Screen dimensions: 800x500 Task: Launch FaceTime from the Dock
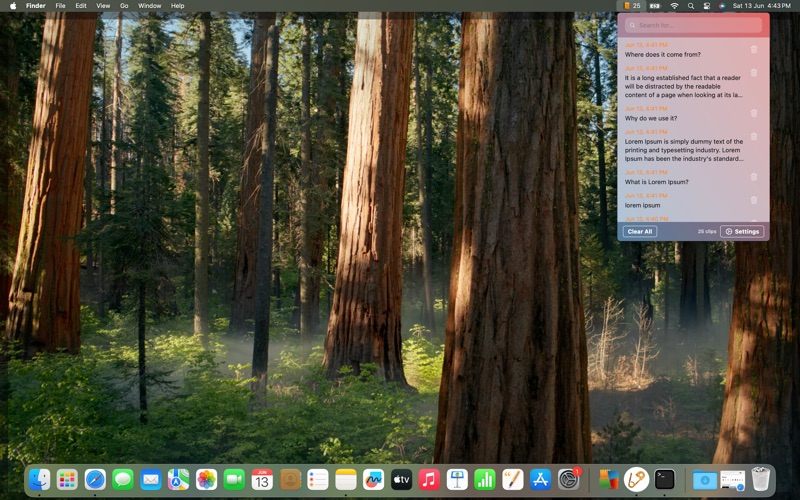[x=234, y=480]
